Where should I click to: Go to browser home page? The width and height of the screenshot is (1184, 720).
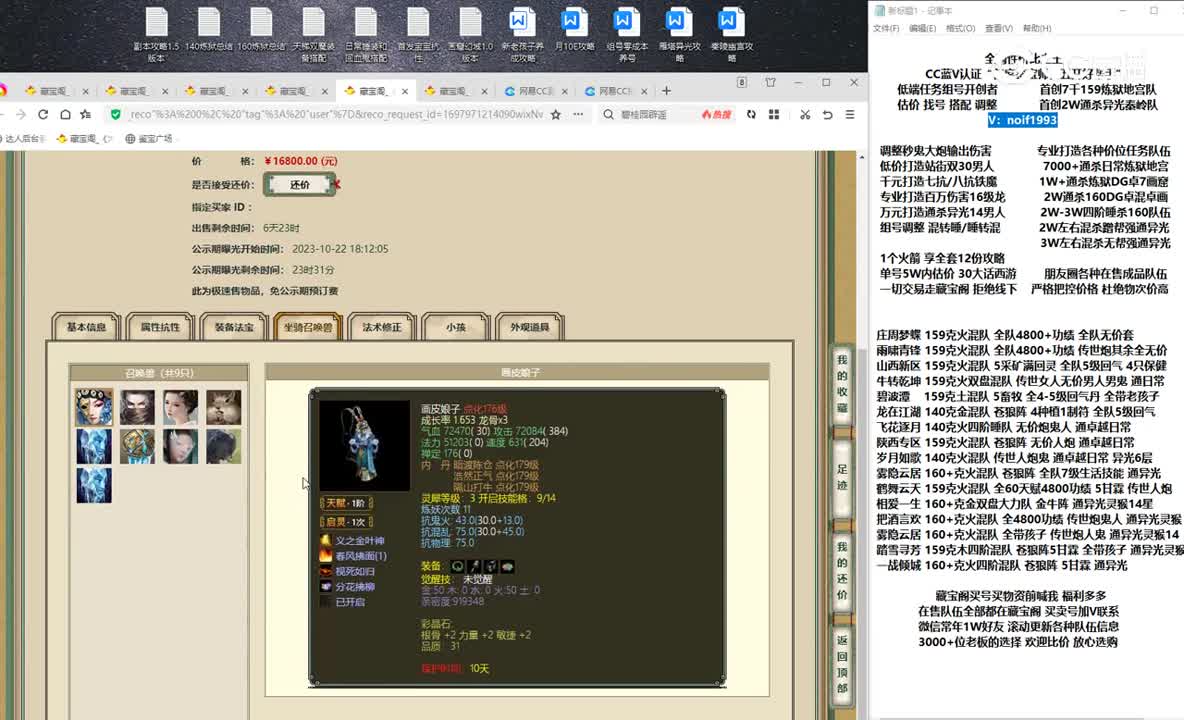66,114
